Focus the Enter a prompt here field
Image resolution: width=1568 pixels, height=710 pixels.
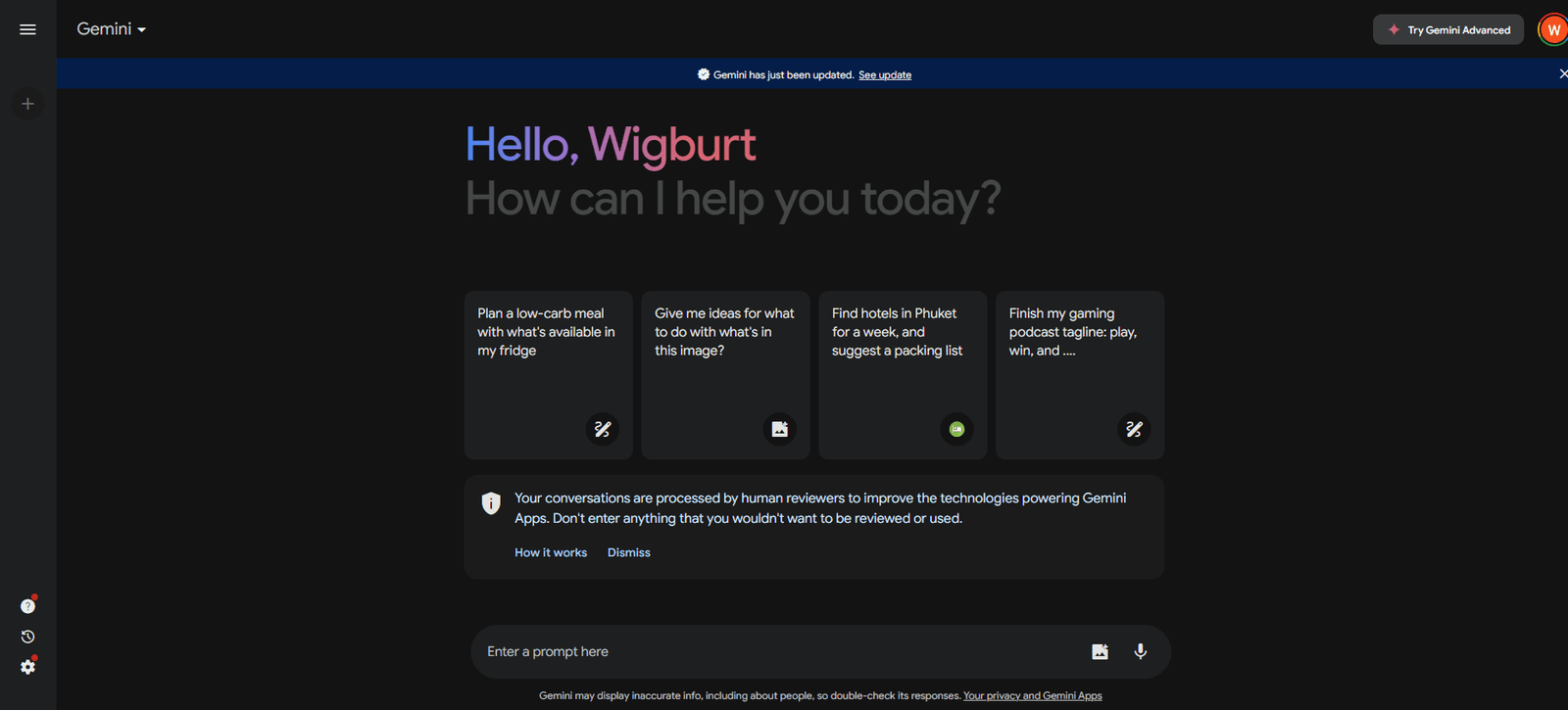point(821,652)
